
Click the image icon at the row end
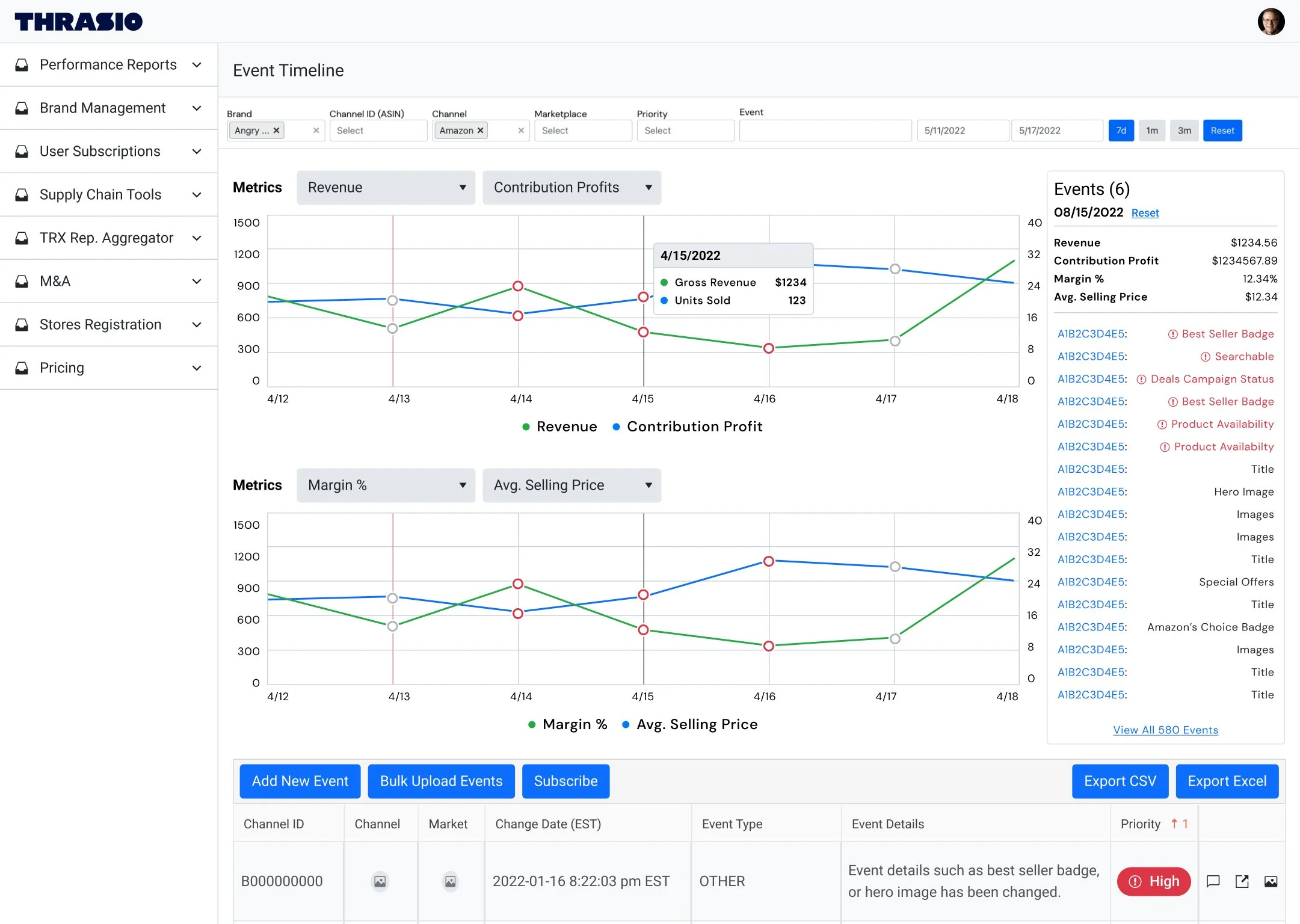pyautogui.click(x=1271, y=881)
